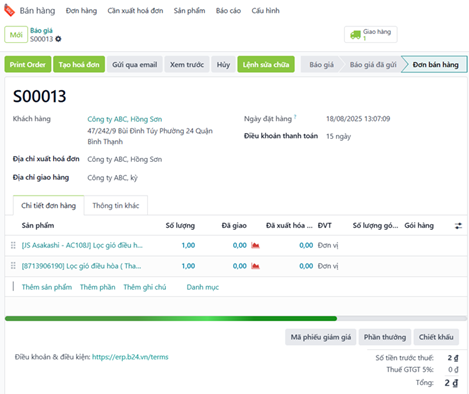Open forecast chart icon for JS Asakashi row
Screen dimensions: 469x394
click(x=255, y=245)
